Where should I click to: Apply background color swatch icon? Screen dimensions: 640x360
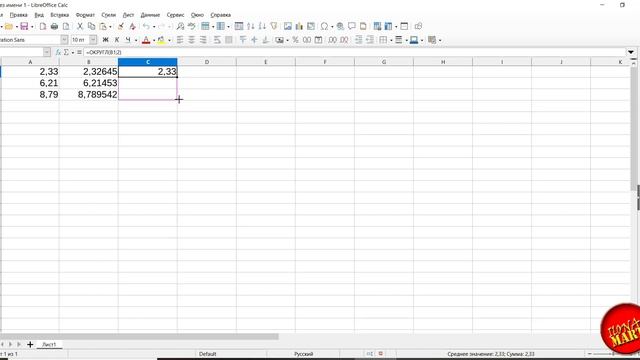coord(414,40)
